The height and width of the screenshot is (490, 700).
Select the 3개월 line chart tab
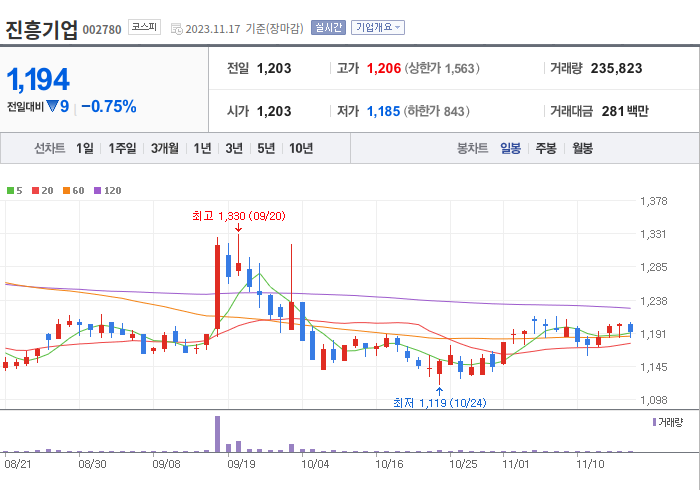[x=165, y=148]
